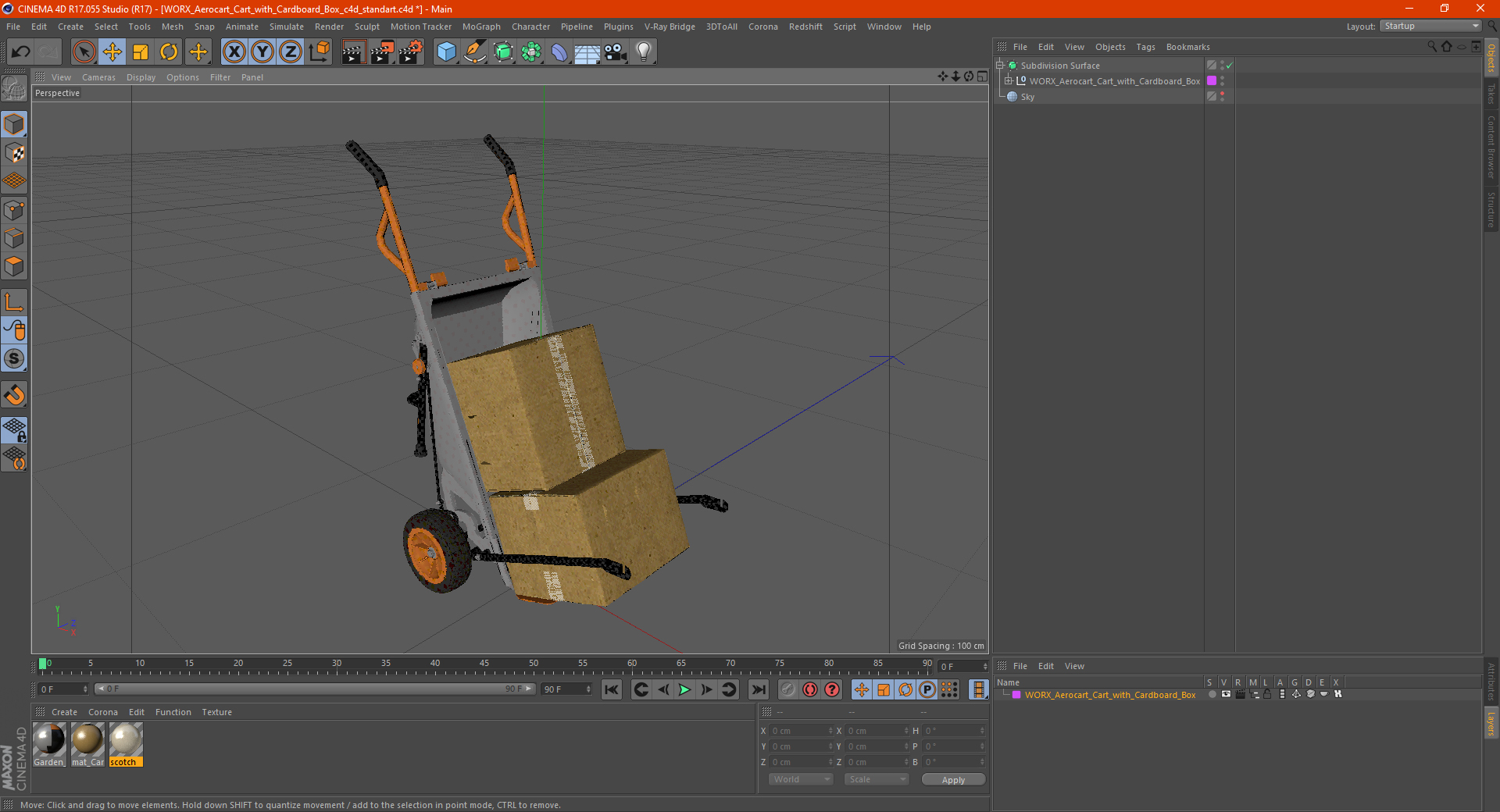This screenshot has width=1500, height=812.
Task: Toggle Subdivision Surface enabled checkmark
Action: pyautogui.click(x=1229, y=66)
